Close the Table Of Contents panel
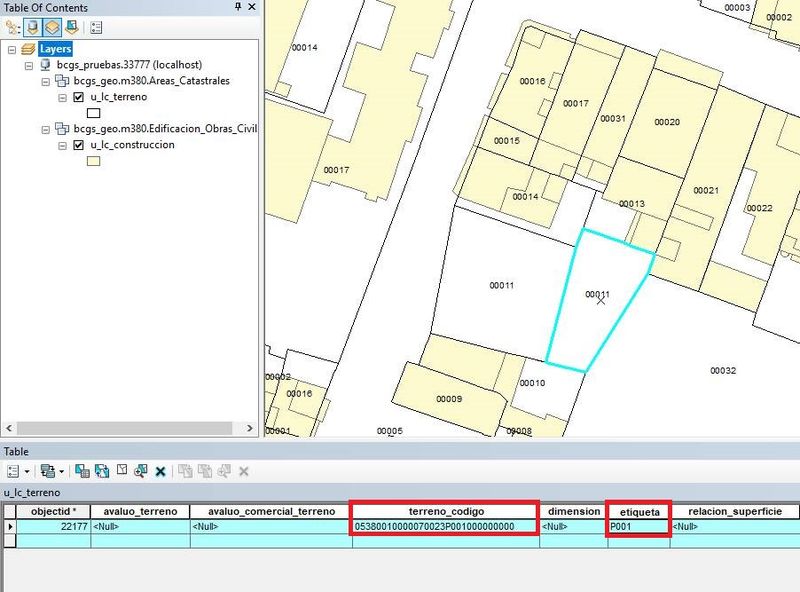This screenshot has height=592, width=800. click(252, 7)
